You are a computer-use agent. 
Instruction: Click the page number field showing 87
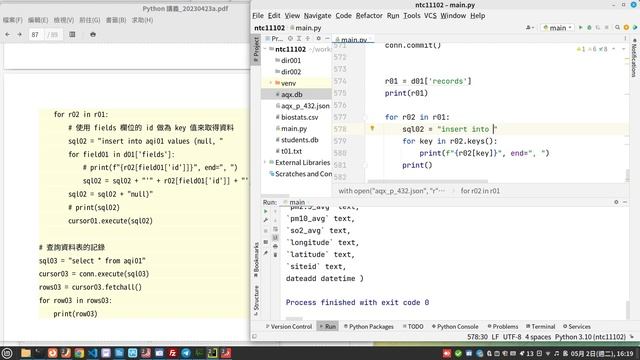click(36, 35)
